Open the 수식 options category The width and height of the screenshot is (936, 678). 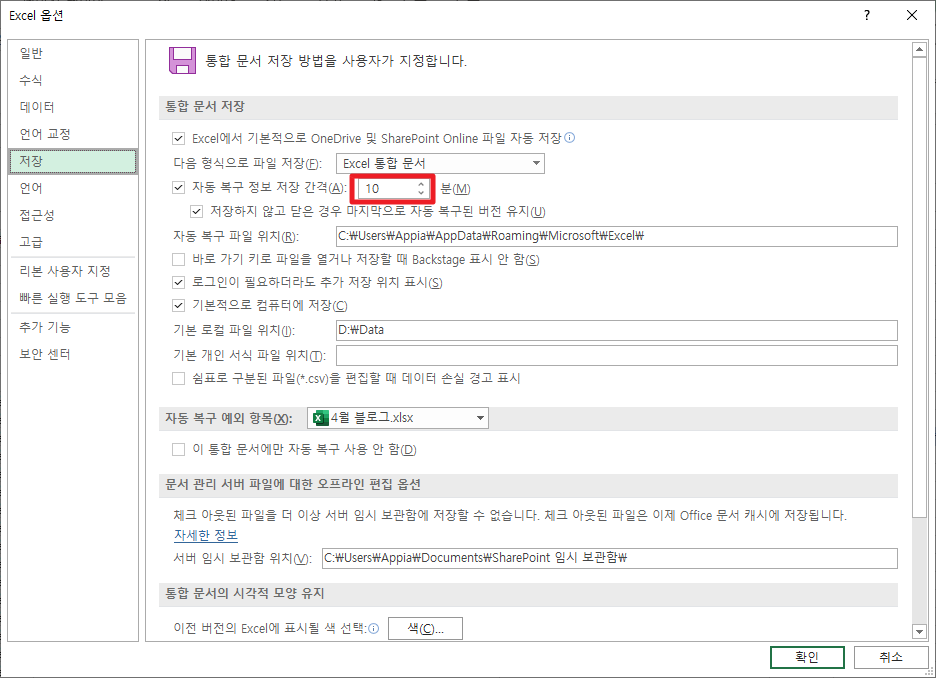73,80
